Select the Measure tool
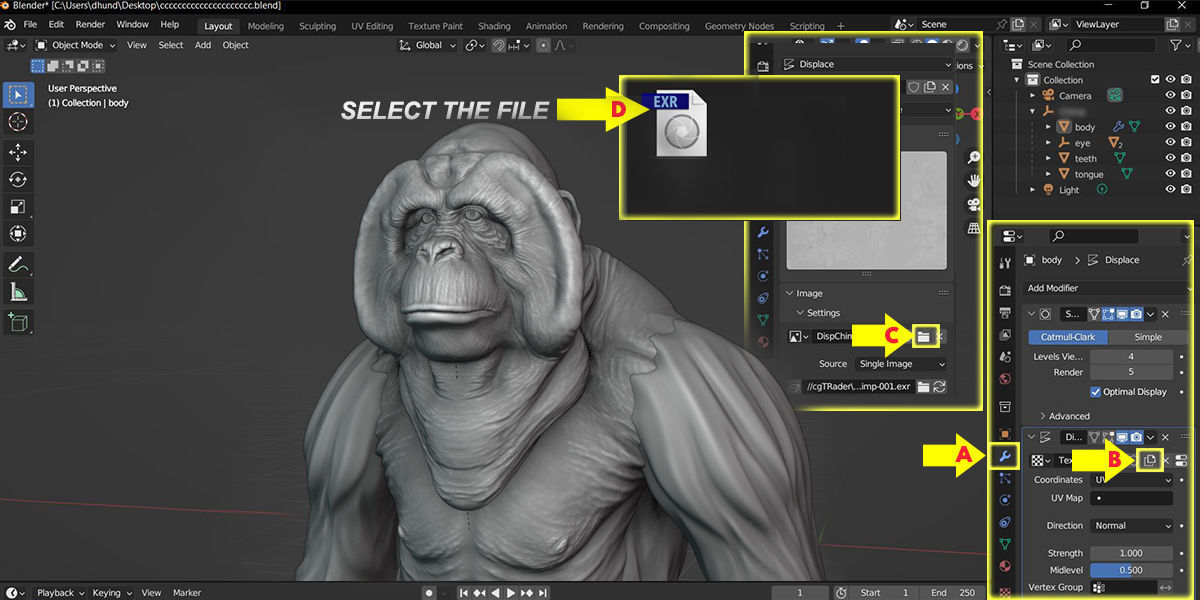1200x600 pixels. click(x=18, y=292)
